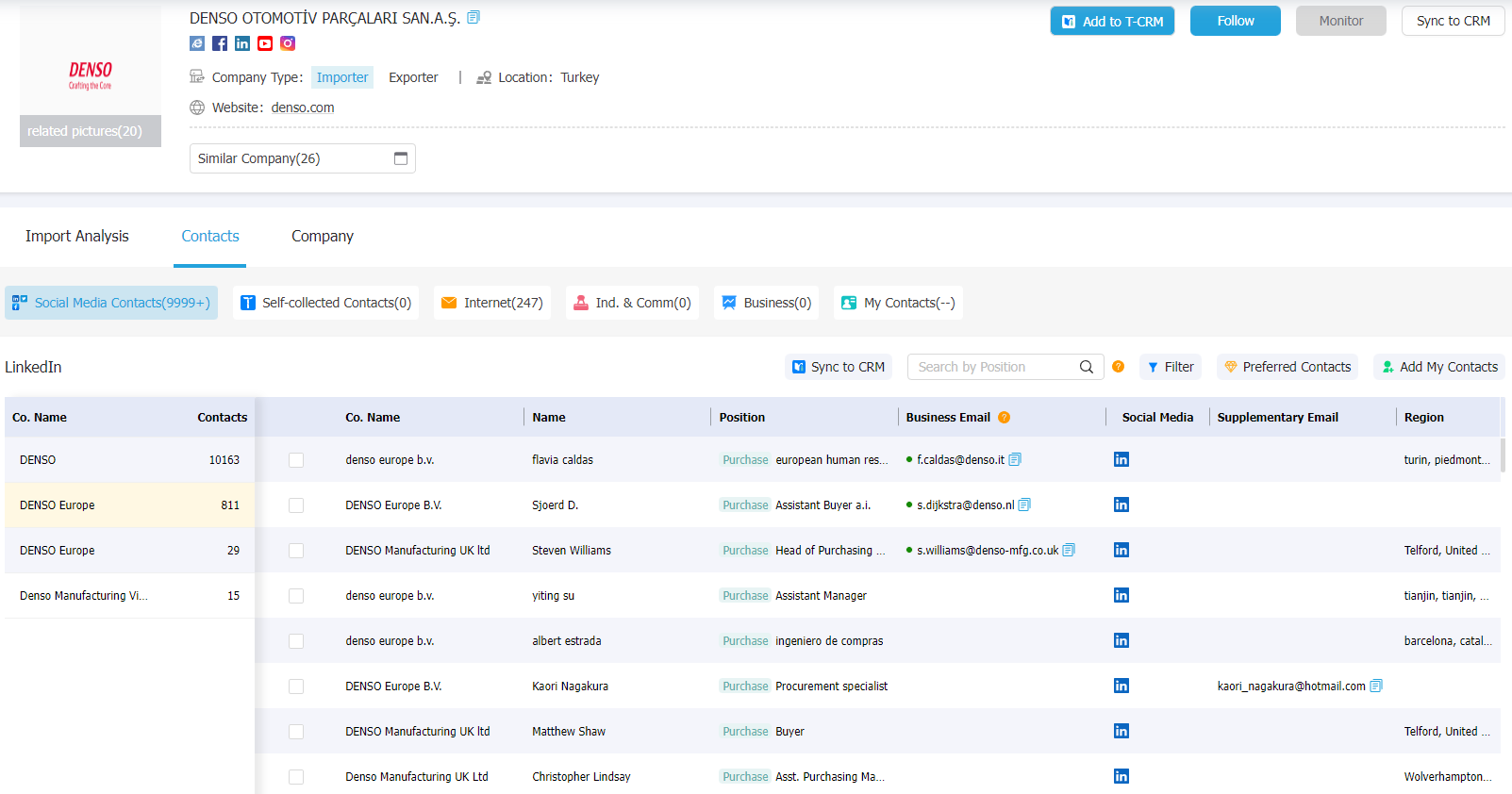The image size is (1512, 794).
Task: Open Kaori Nagakura LinkedIn icon
Action: [x=1122, y=686]
